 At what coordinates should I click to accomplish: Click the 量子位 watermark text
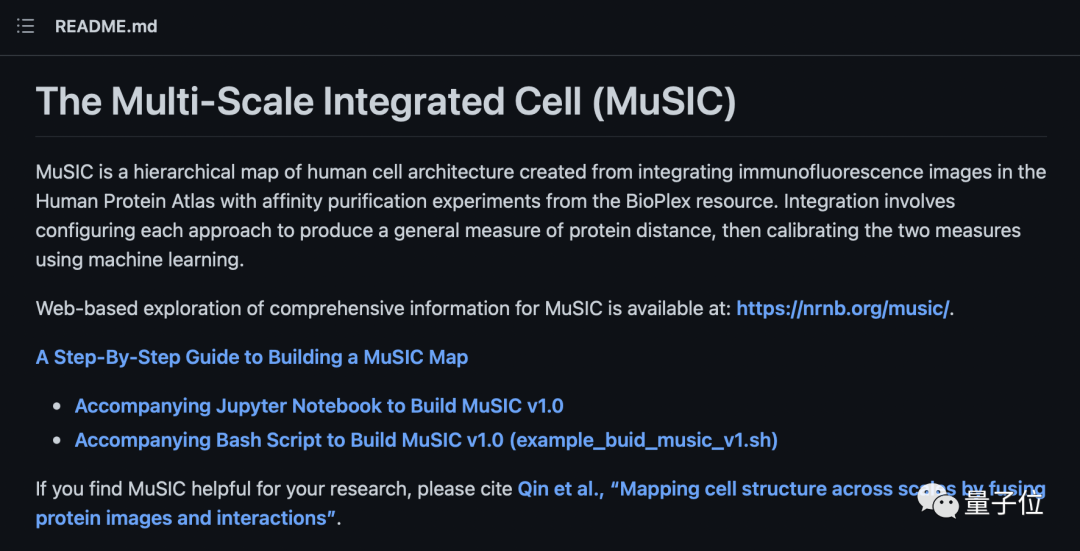pyautogui.click(x=1003, y=503)
